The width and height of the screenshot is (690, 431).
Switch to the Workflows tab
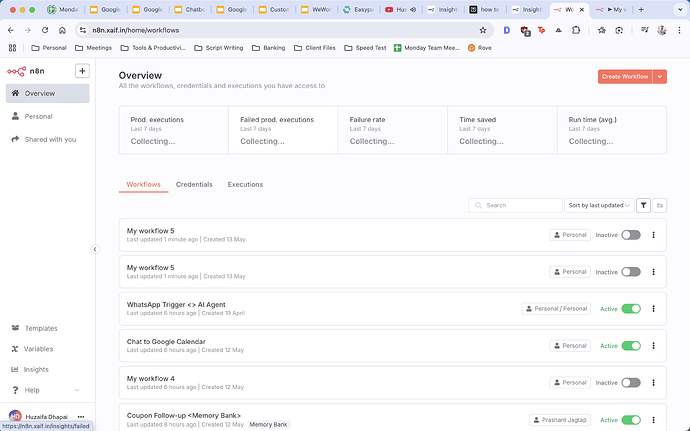[143, 184]
